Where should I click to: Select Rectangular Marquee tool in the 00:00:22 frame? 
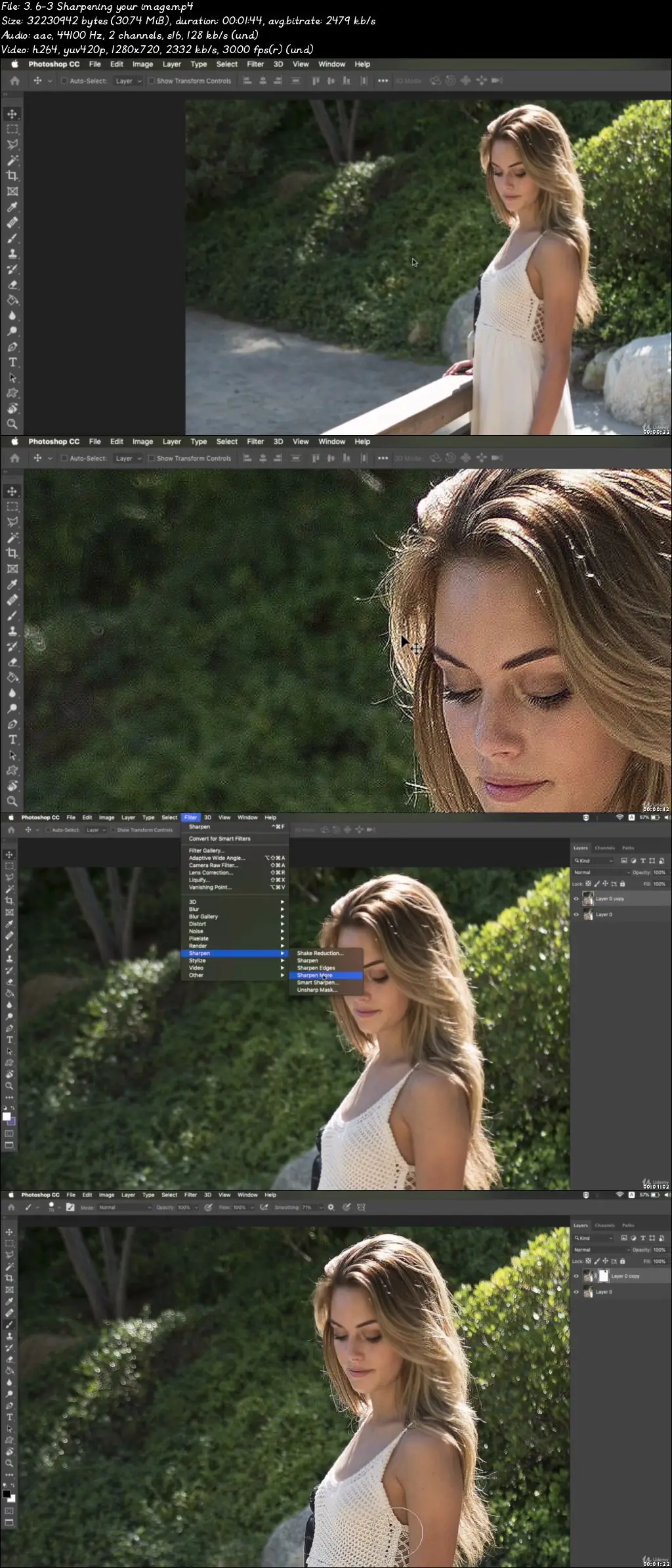tap(12, 129)
